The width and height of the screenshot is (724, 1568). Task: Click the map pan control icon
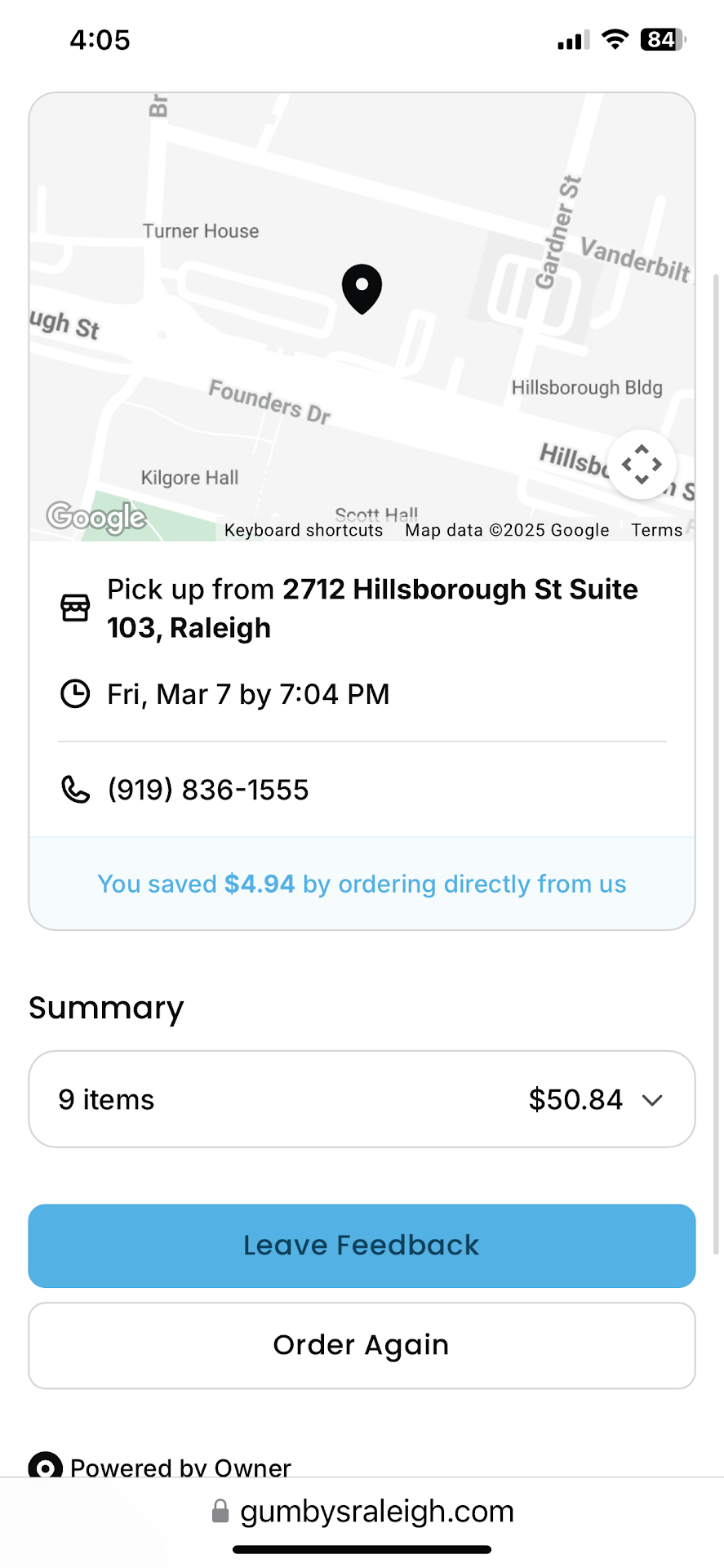click(x=642, y=464)
